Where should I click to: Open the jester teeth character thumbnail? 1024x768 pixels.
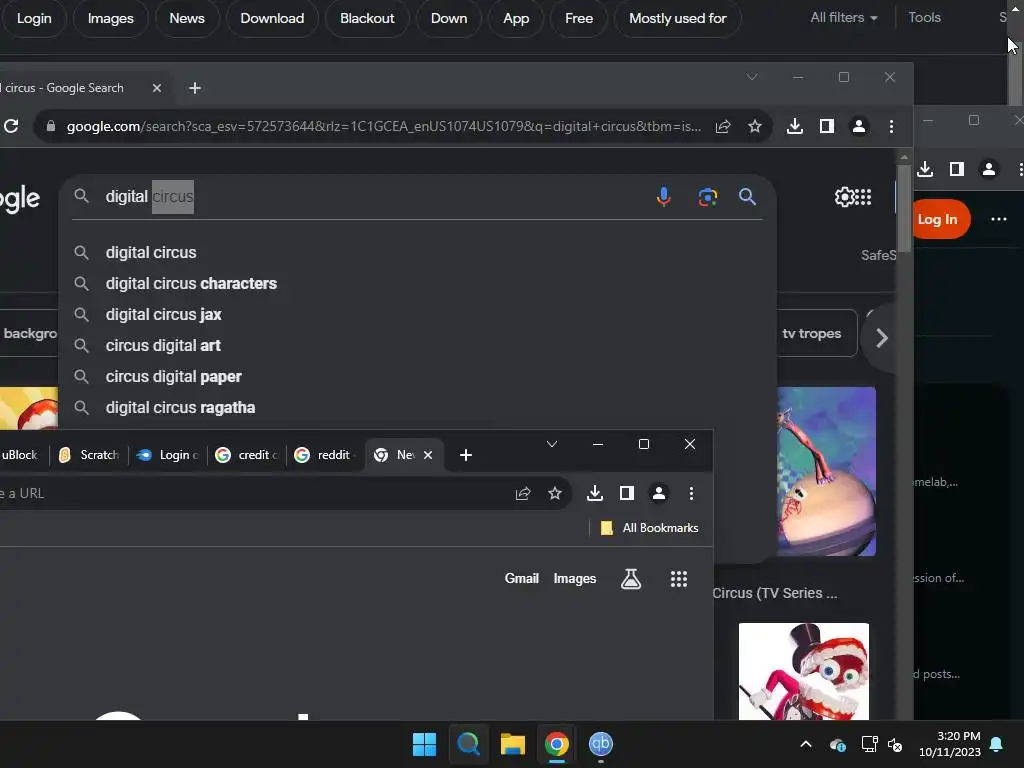[804, 671]
